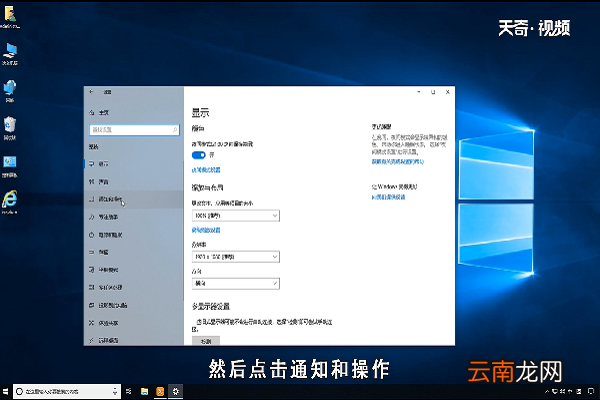Click the microphone icon in taskbar search
The image size is (600, 400).
pos(115,391)
